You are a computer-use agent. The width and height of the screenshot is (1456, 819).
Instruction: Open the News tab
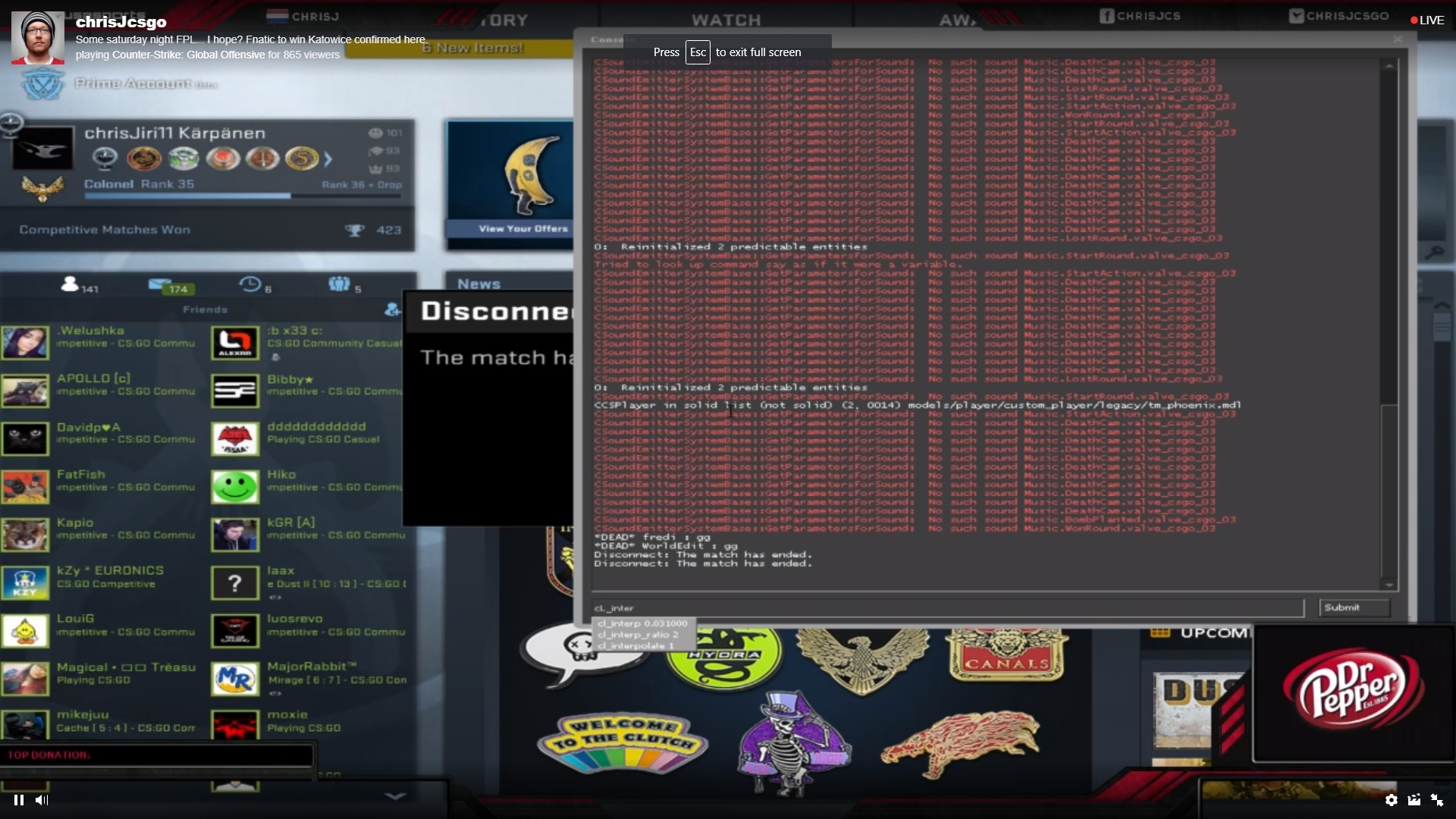[x=479, y=284]
